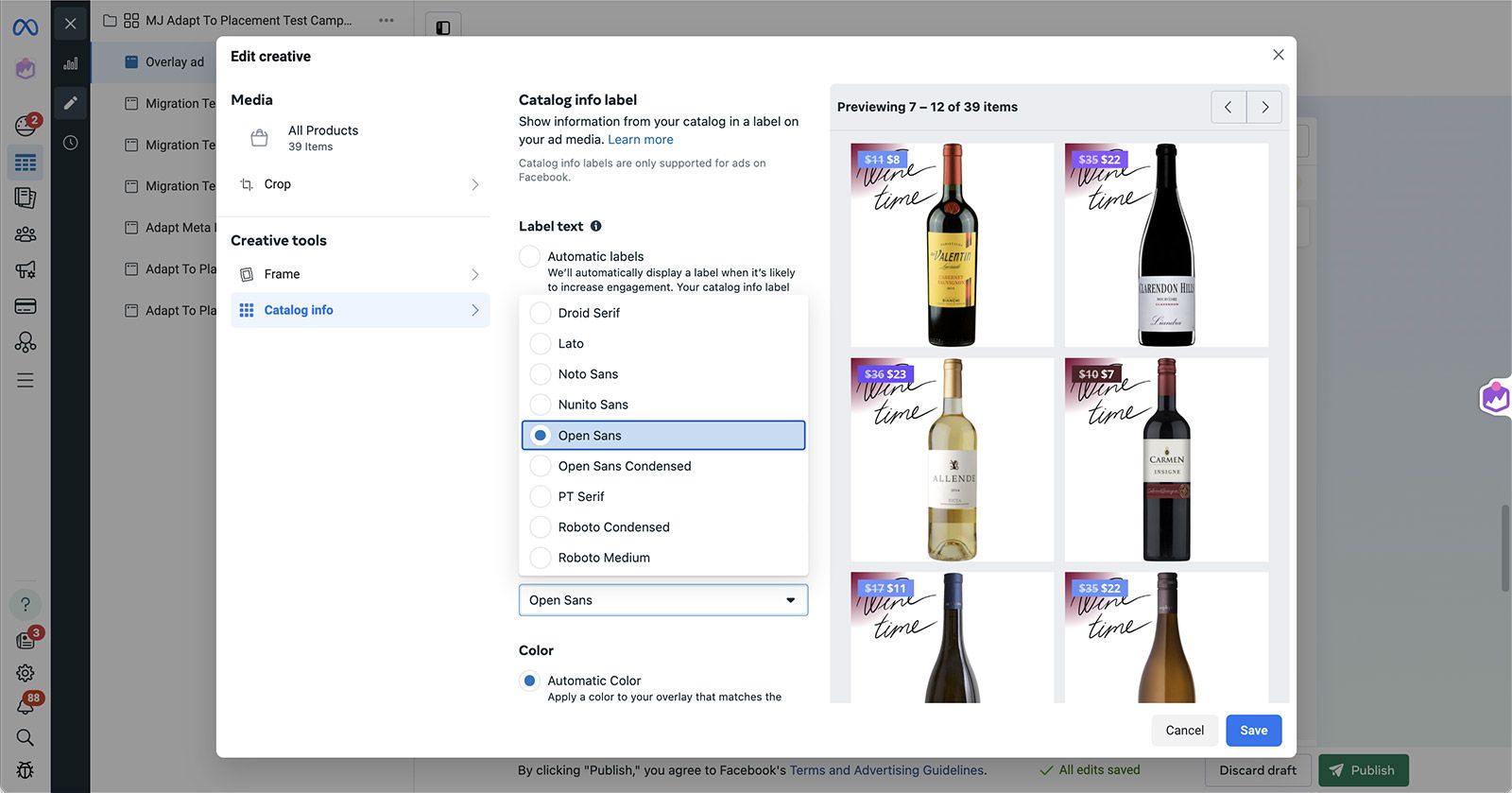Image resolution: width=1512 pixels, height=793 pixels.
Task: Click the Meta logo icon
Action: [26, 27]
